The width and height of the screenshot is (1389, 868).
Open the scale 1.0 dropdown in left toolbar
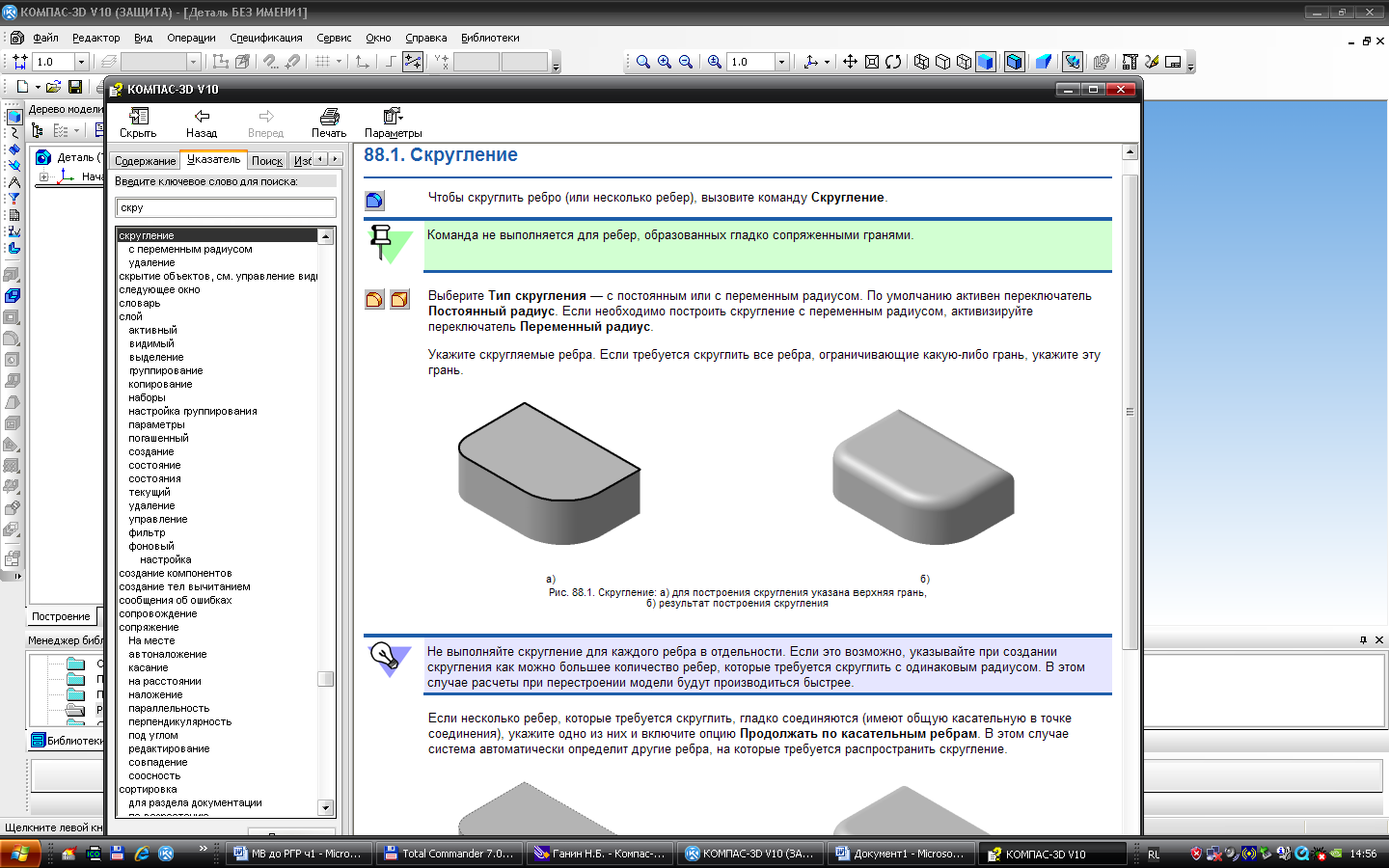[x=80, y=62]
